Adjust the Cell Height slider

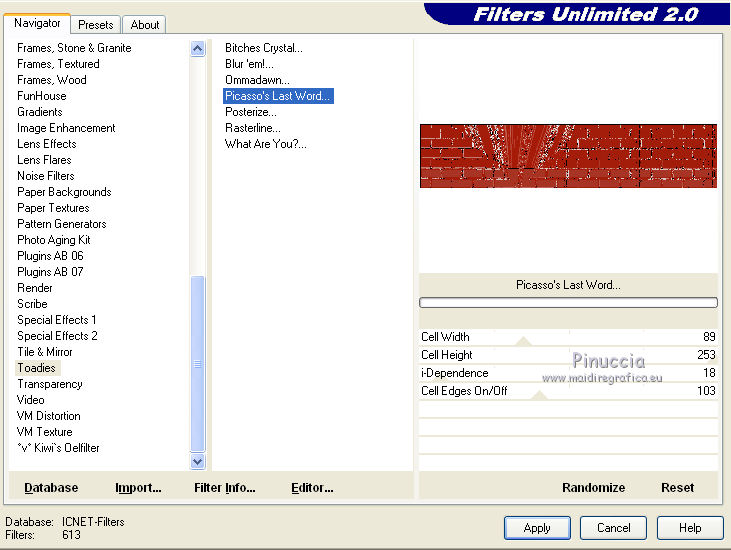point(568,355)
